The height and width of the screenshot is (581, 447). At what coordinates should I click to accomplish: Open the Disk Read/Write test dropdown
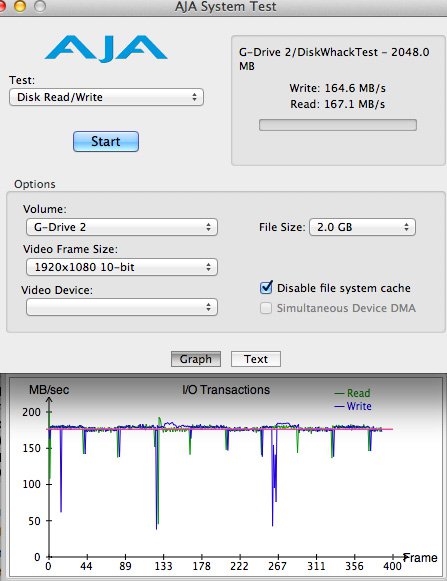(106, 97)
